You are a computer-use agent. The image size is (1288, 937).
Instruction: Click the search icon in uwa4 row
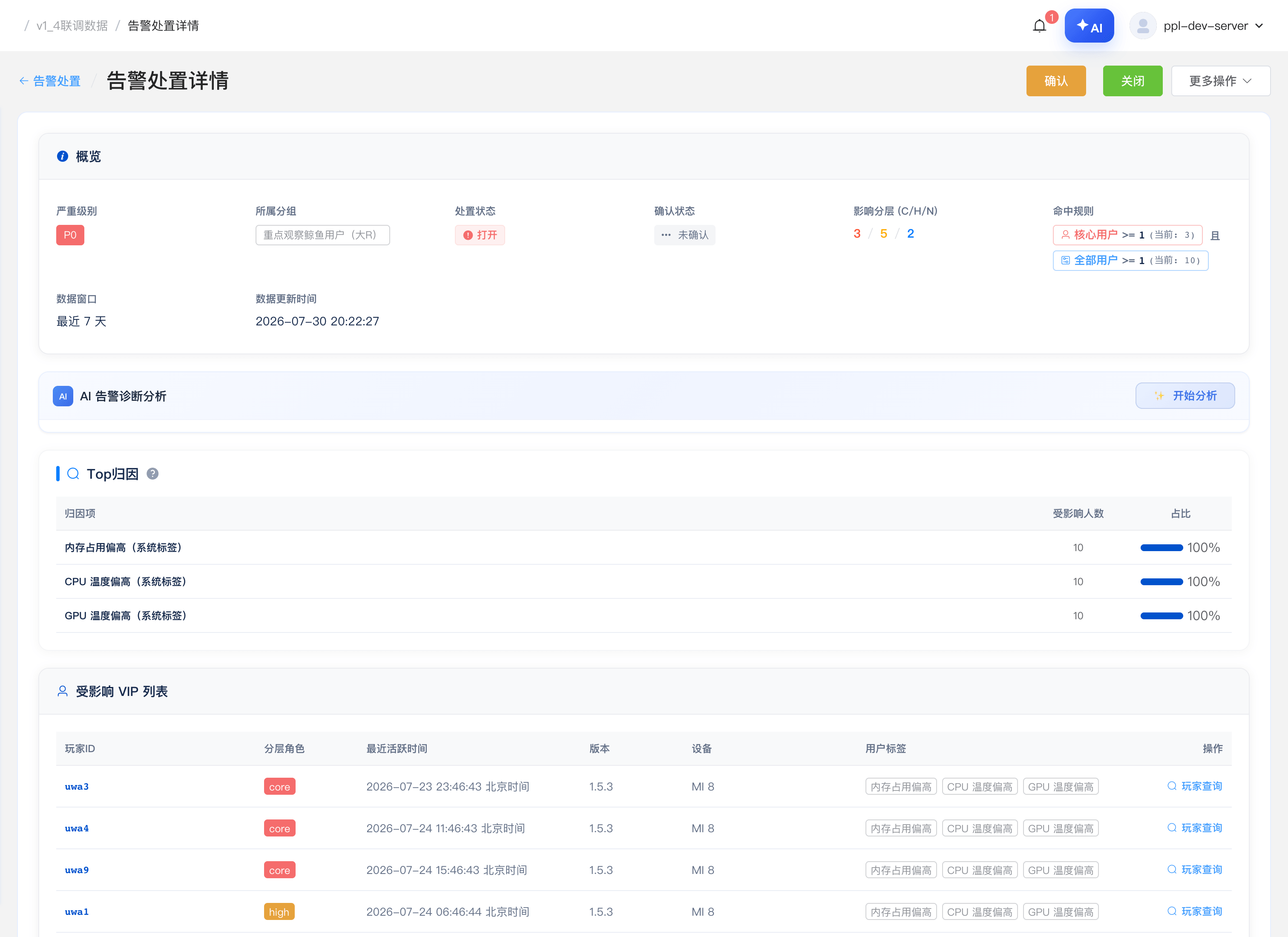(x=1172, y=828)
